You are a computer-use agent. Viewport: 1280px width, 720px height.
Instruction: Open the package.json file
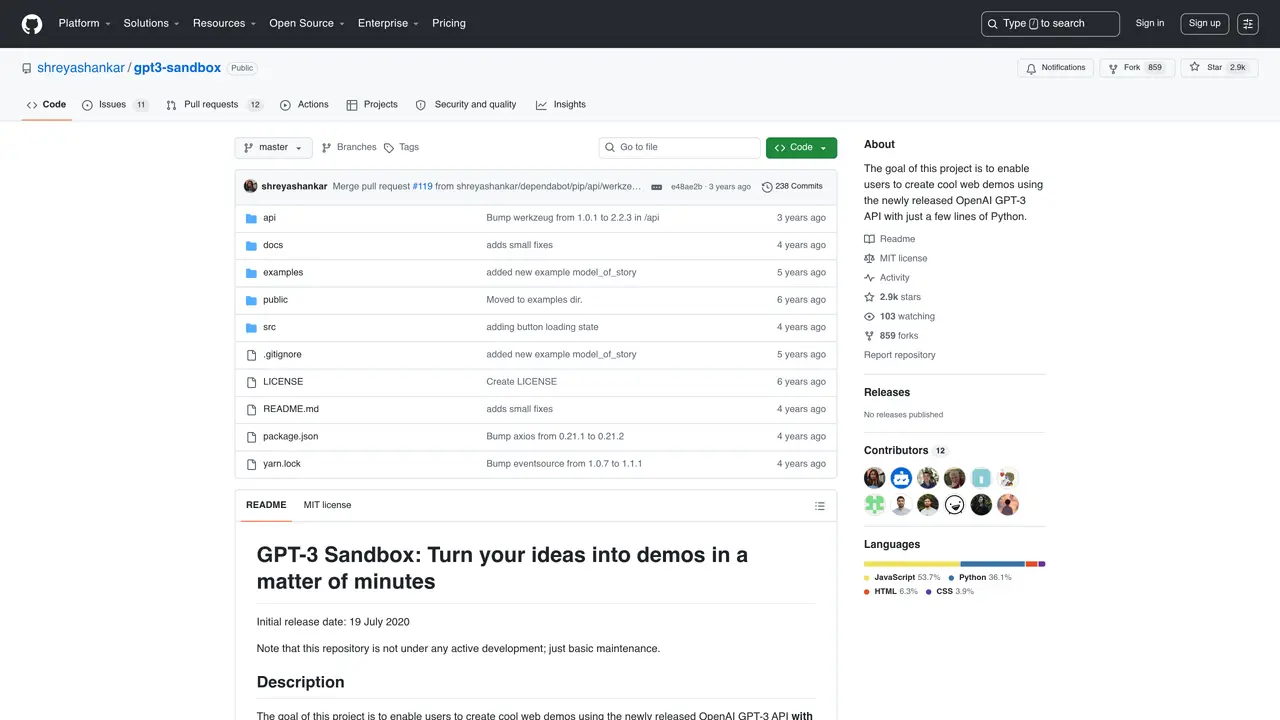coord(290,436)
